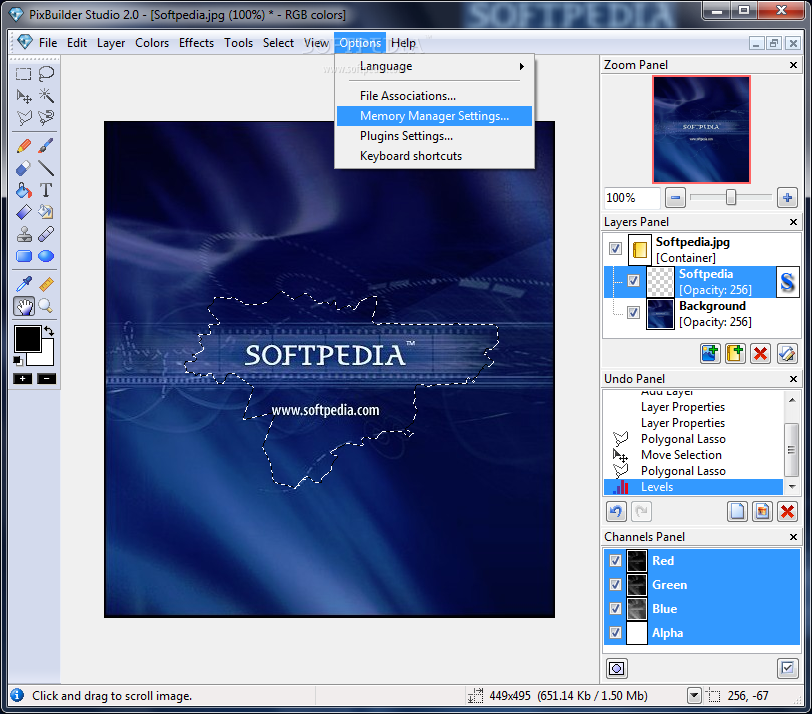Click the Fill bucket tool
The width and height of the screenshot is (812, 714).
(x=24, y=190)
